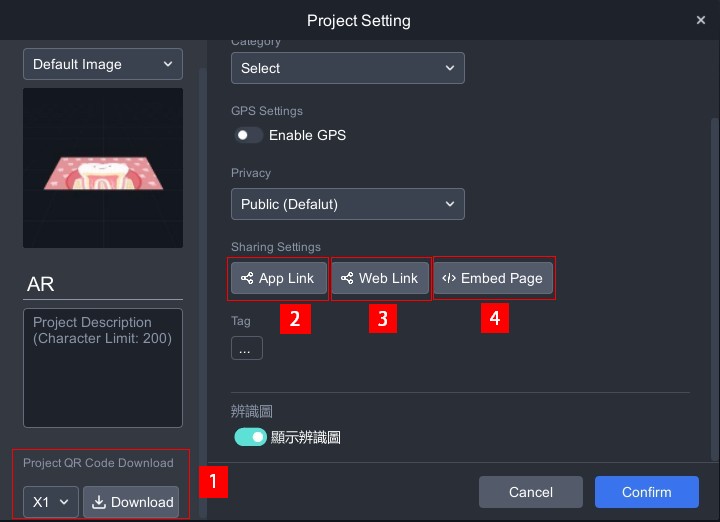The image size is (720, 522).
Task: Click the red annotation marker 3
Action: point(383,318)
